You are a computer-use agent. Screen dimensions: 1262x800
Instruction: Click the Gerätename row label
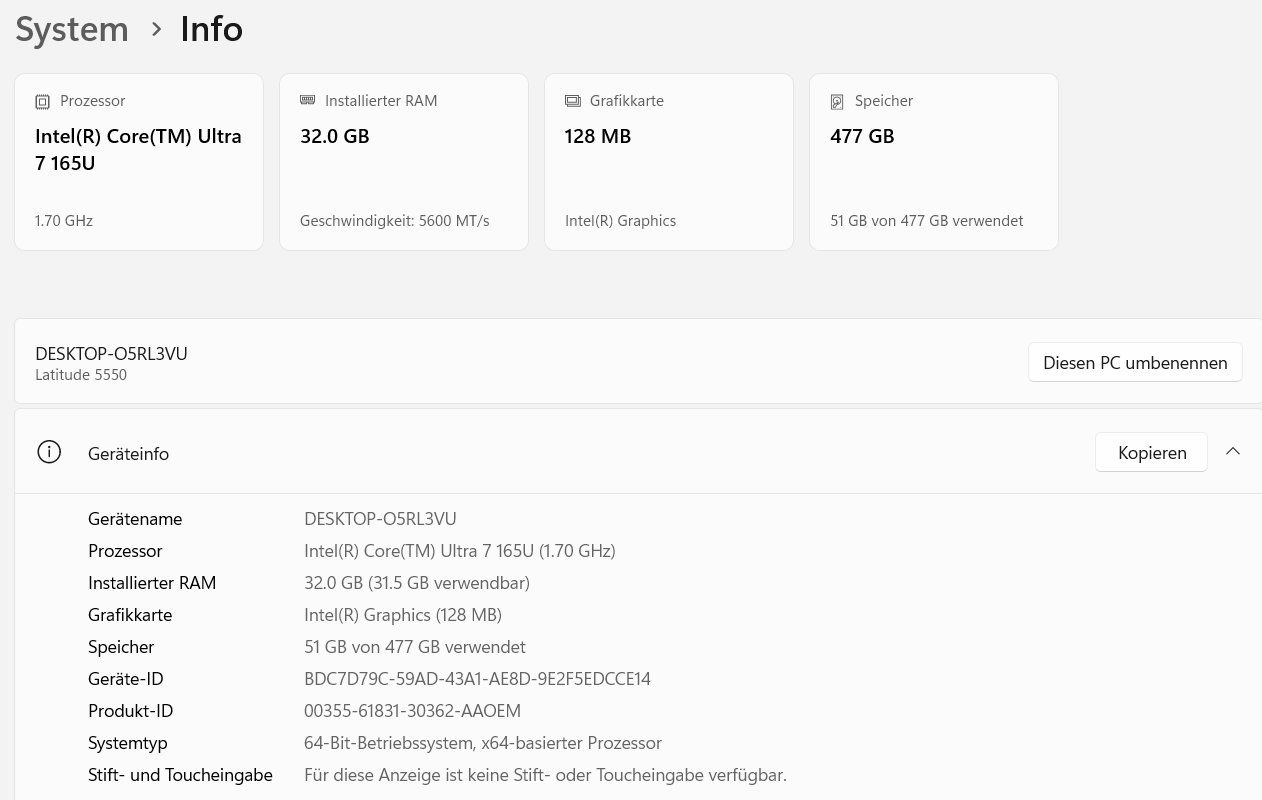click(135, 519)
